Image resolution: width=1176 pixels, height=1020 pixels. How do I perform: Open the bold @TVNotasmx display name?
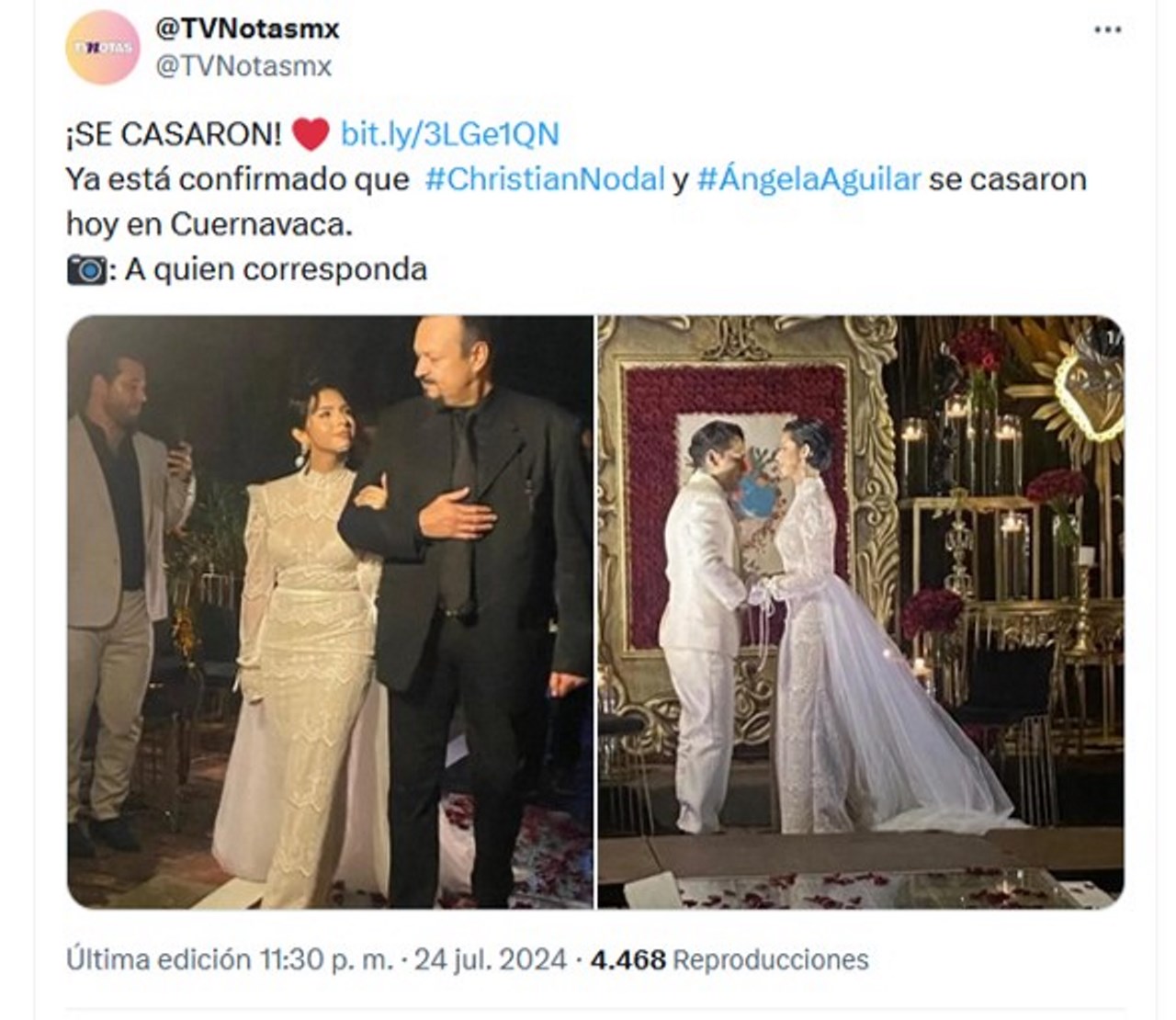(247, 29)
